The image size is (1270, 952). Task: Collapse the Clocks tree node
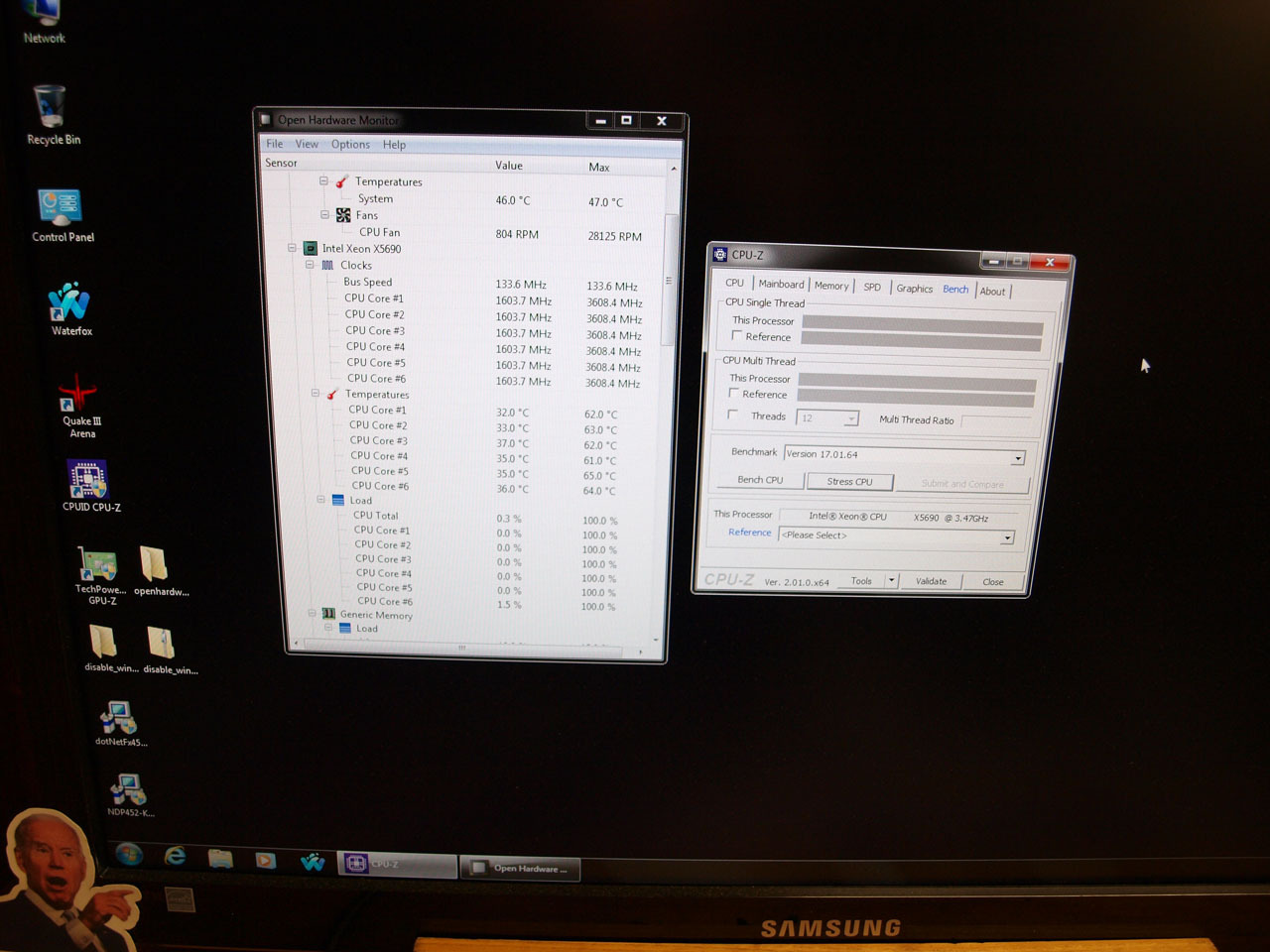coord(310,265)
